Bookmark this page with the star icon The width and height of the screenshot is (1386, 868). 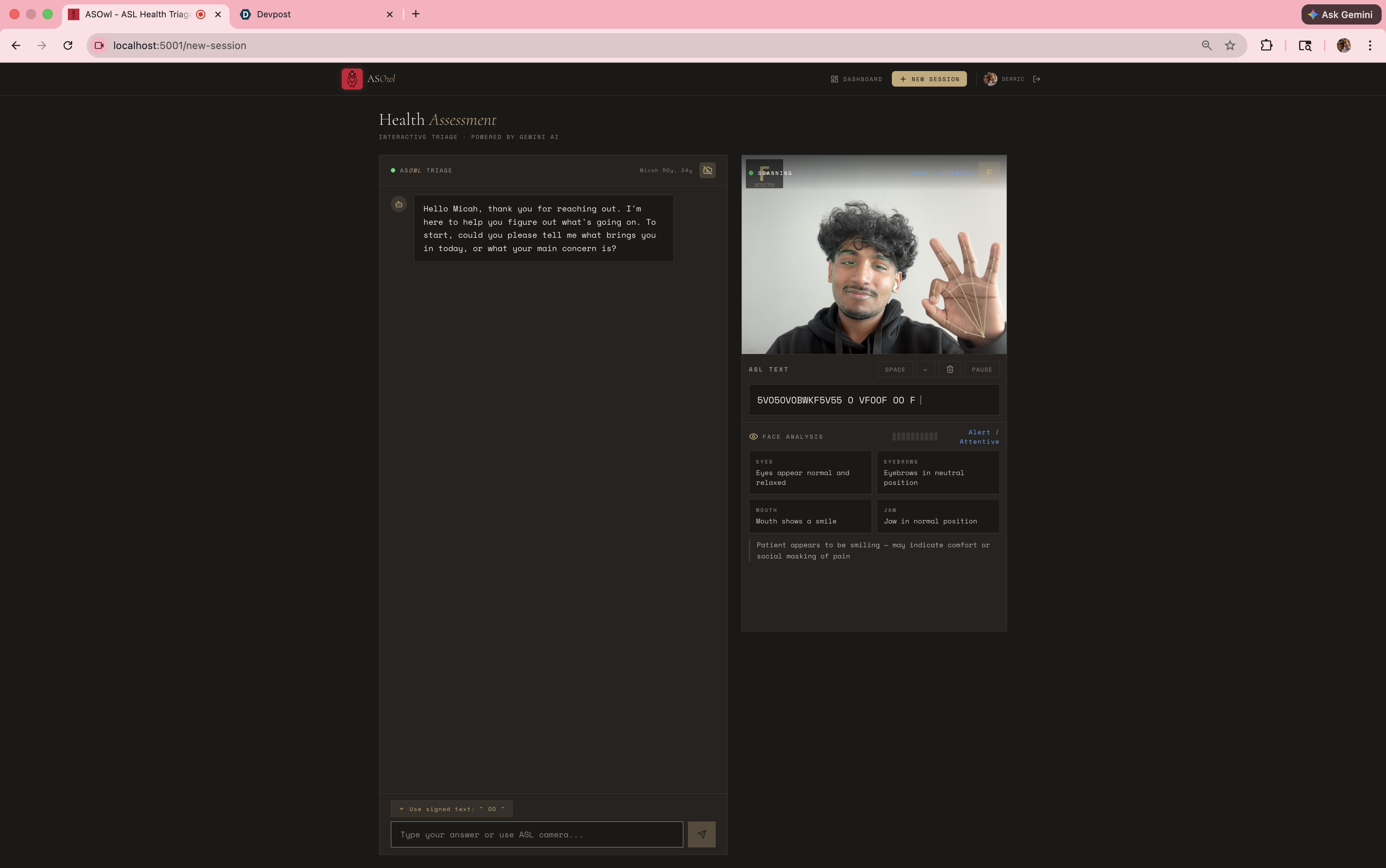(1230, 45)
